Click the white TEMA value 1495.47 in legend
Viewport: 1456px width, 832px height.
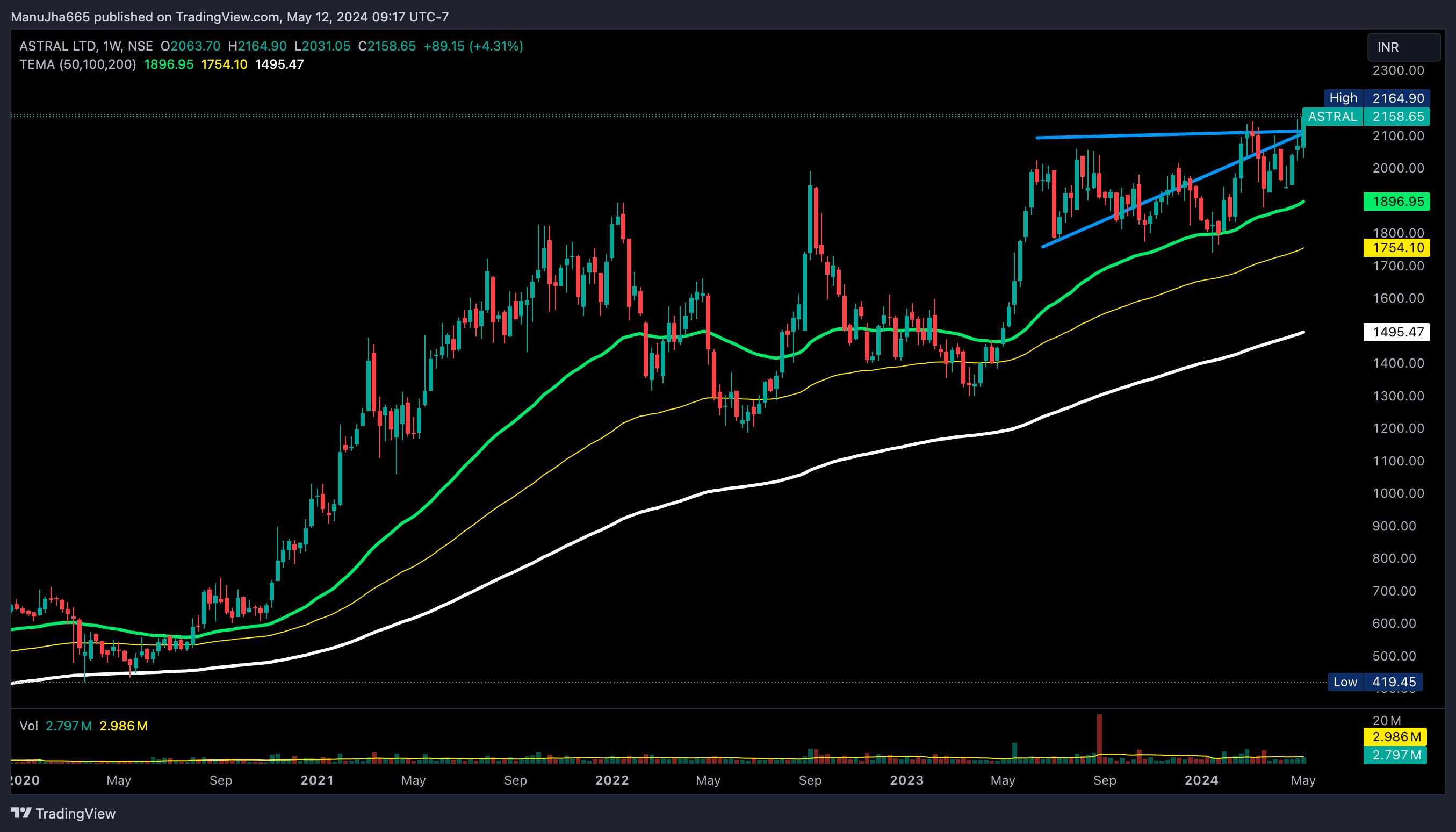click(x=279, y=64)
